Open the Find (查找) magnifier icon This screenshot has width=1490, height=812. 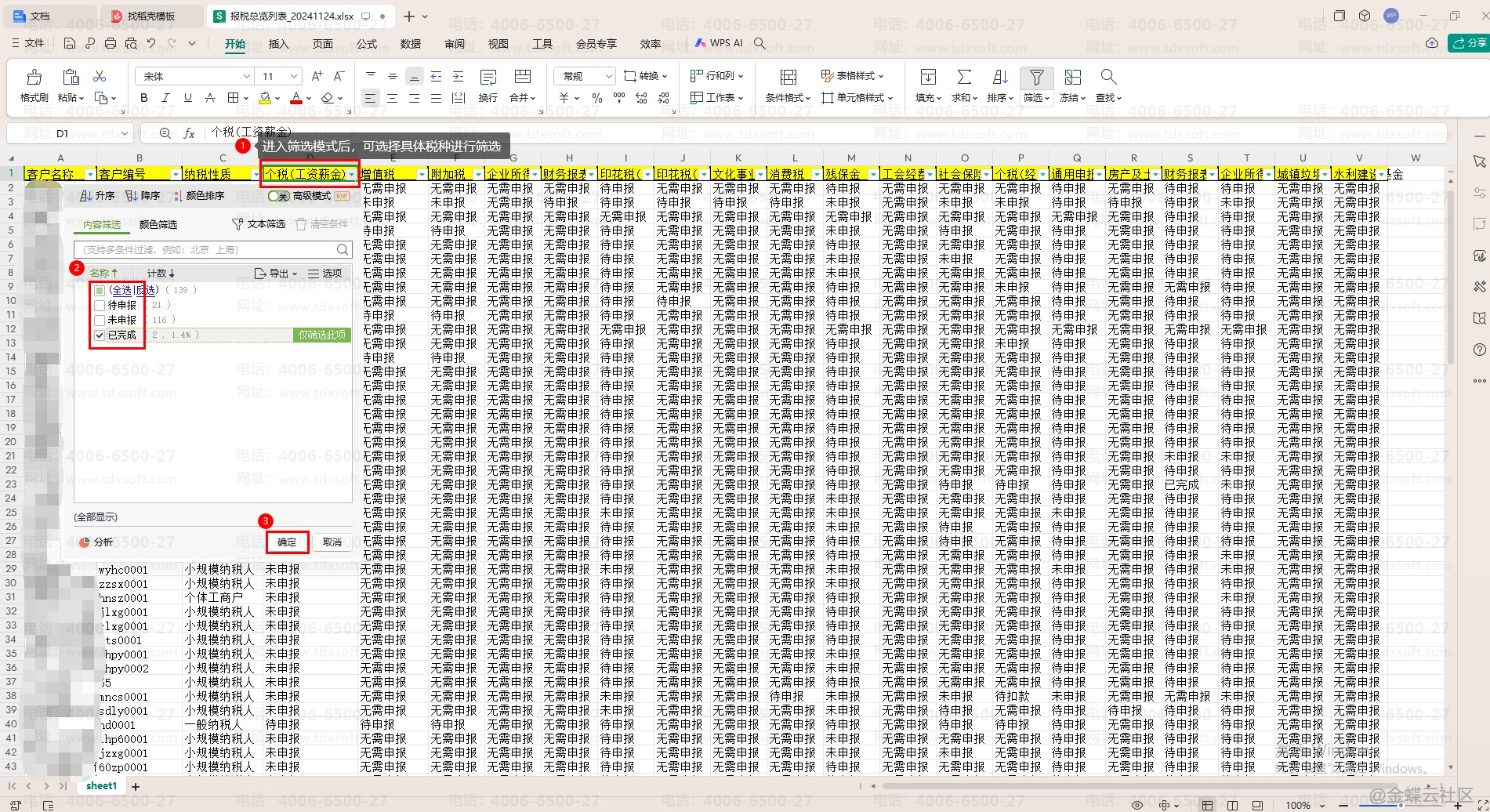(1108, 77)
